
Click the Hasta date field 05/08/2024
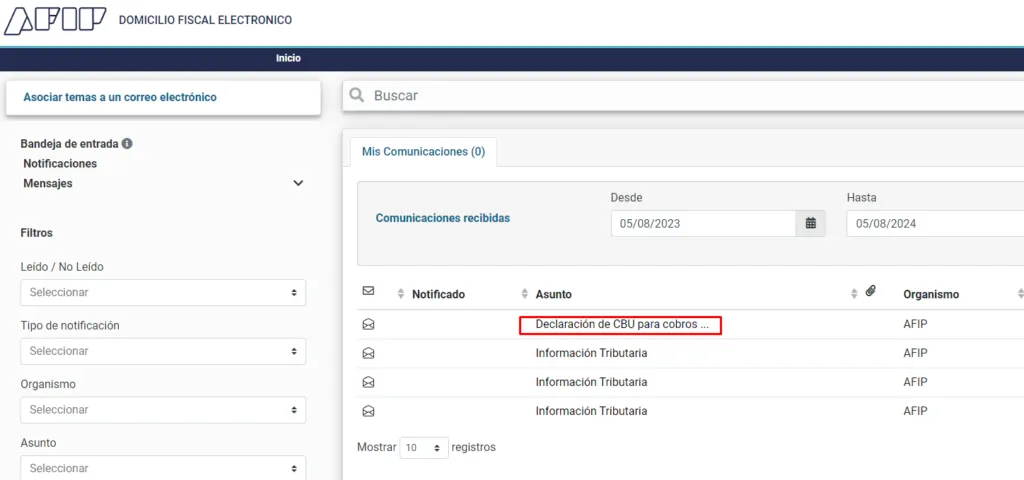point(935,223)
